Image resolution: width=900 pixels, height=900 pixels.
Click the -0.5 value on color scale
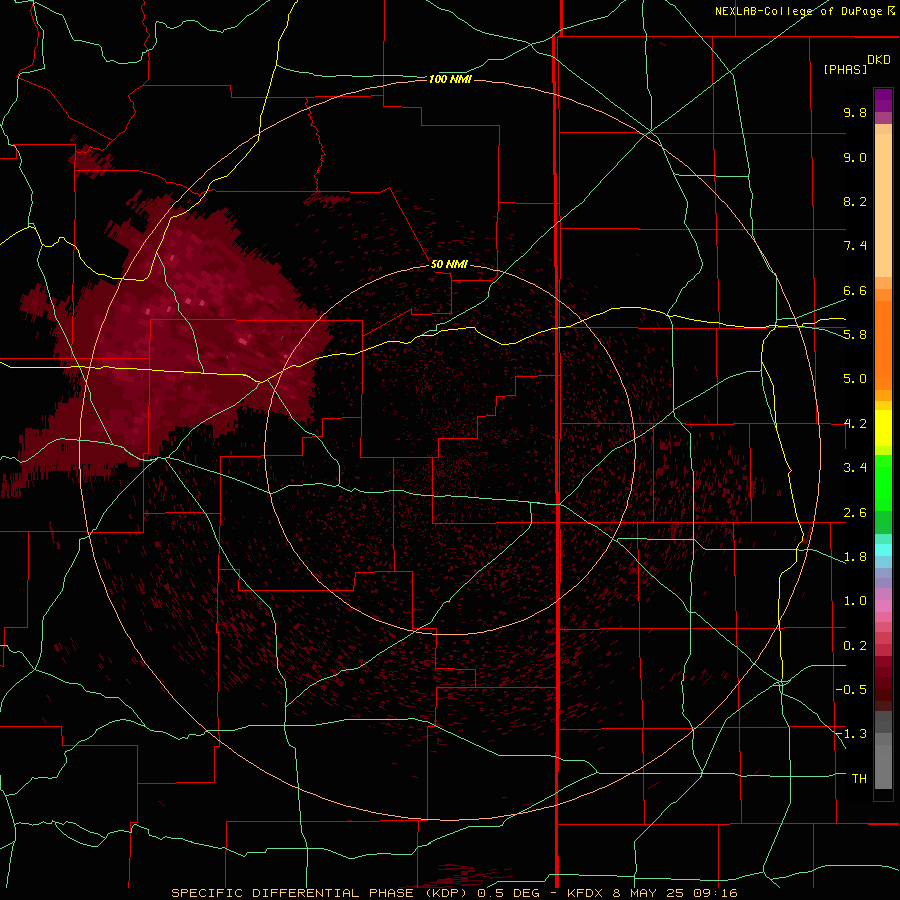click(x=851, y=690)
